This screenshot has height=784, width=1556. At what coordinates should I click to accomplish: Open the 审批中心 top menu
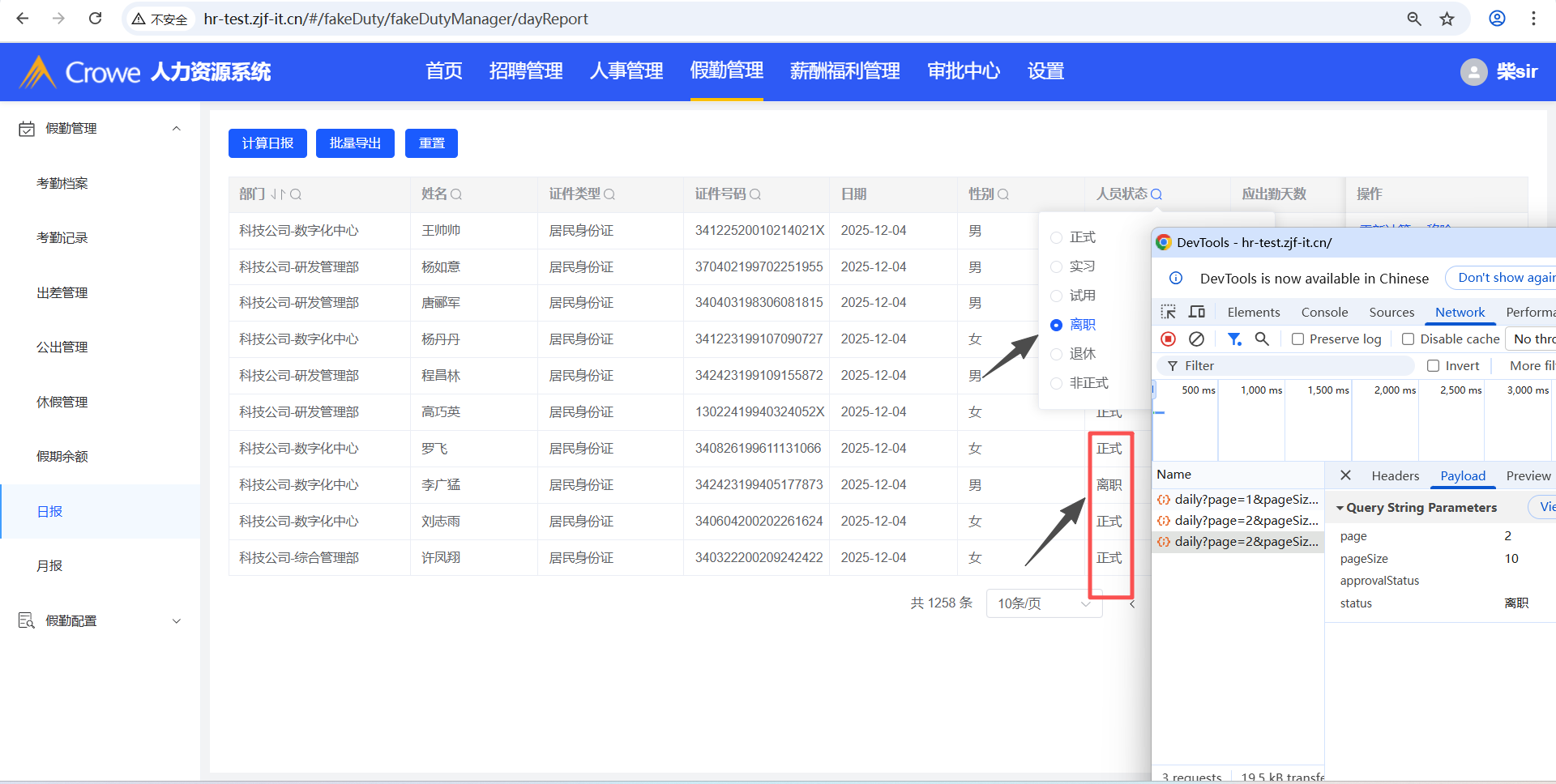964,71
